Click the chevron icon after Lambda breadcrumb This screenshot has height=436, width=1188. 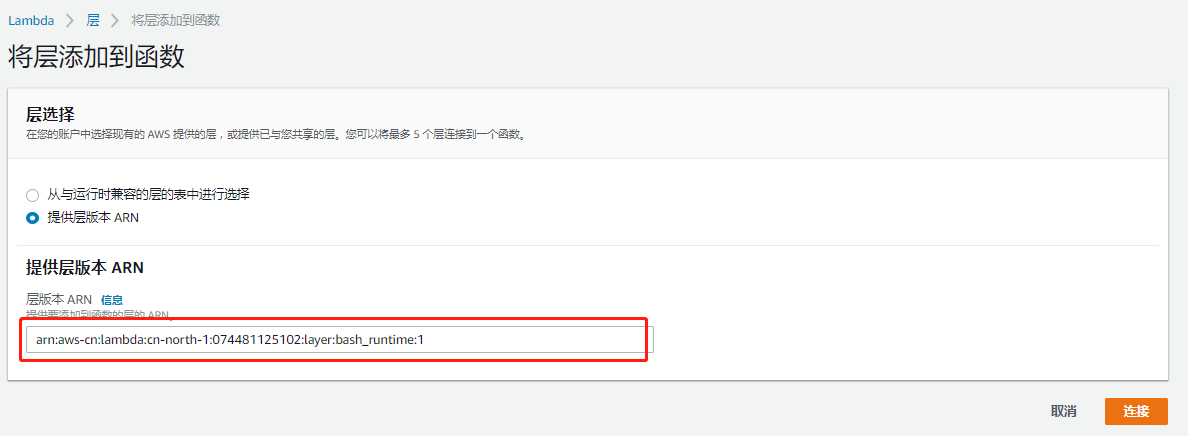coord(70,20)
